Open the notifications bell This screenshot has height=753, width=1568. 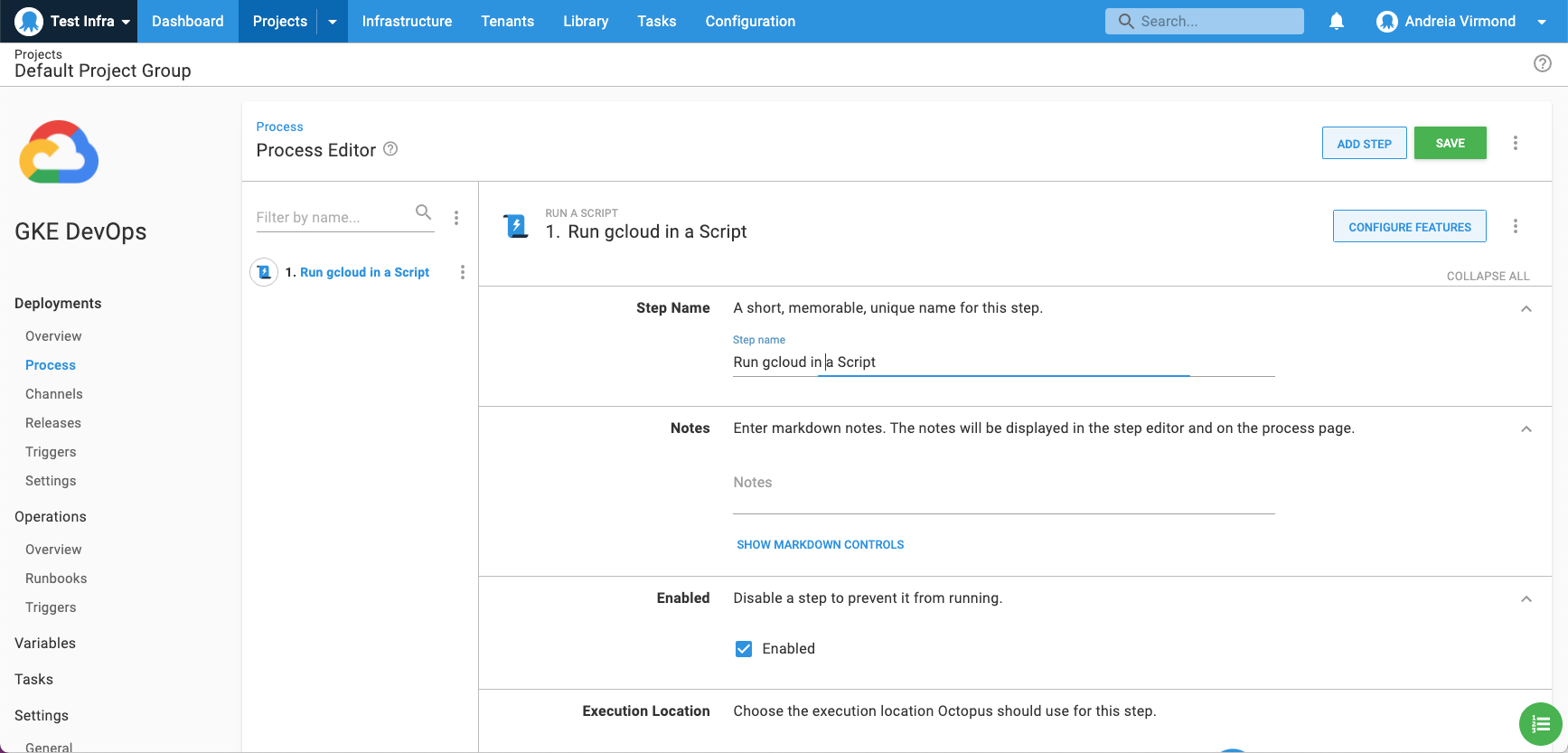coord(1337,21)
